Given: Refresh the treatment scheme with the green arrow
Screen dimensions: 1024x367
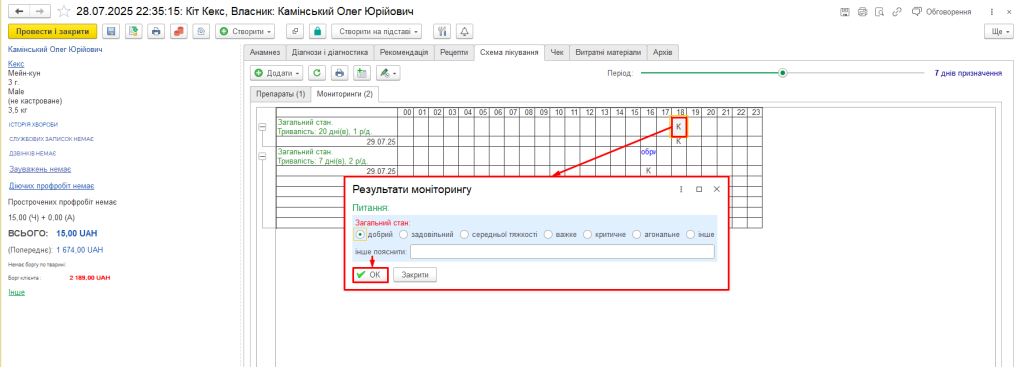Looking at the screenshot, I should 317,73.
